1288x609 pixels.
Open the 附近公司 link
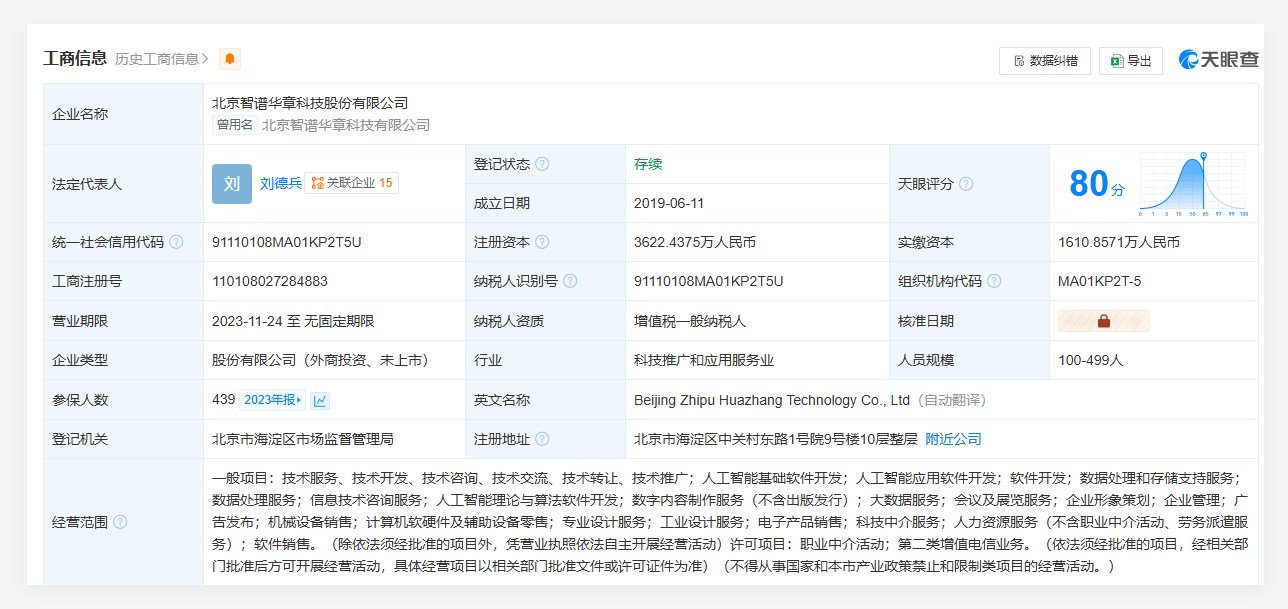(x=952, y=439)
